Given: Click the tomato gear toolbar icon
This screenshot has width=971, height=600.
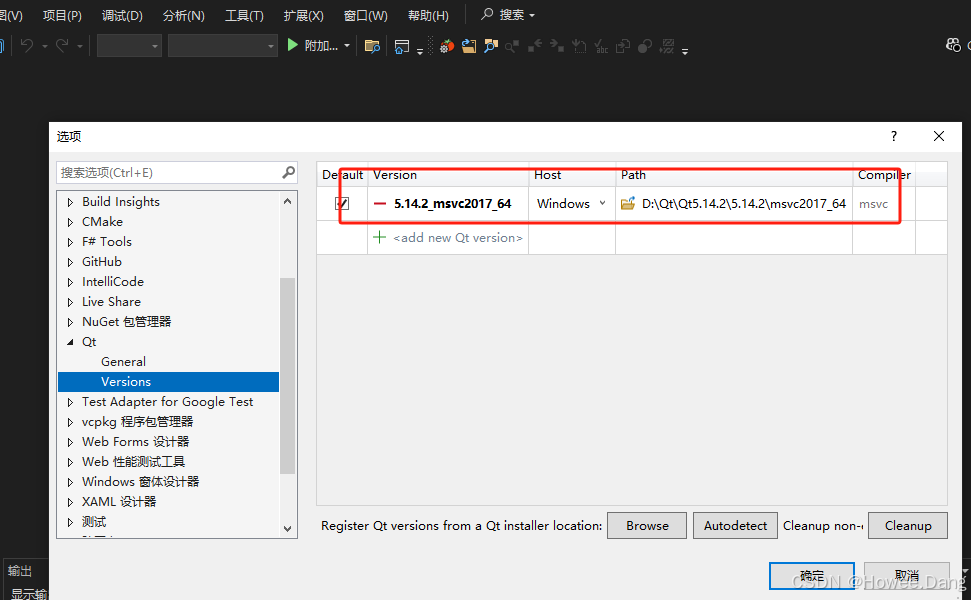Looking at the screenshot, I should pyautogui.click(x=446, y=46).
